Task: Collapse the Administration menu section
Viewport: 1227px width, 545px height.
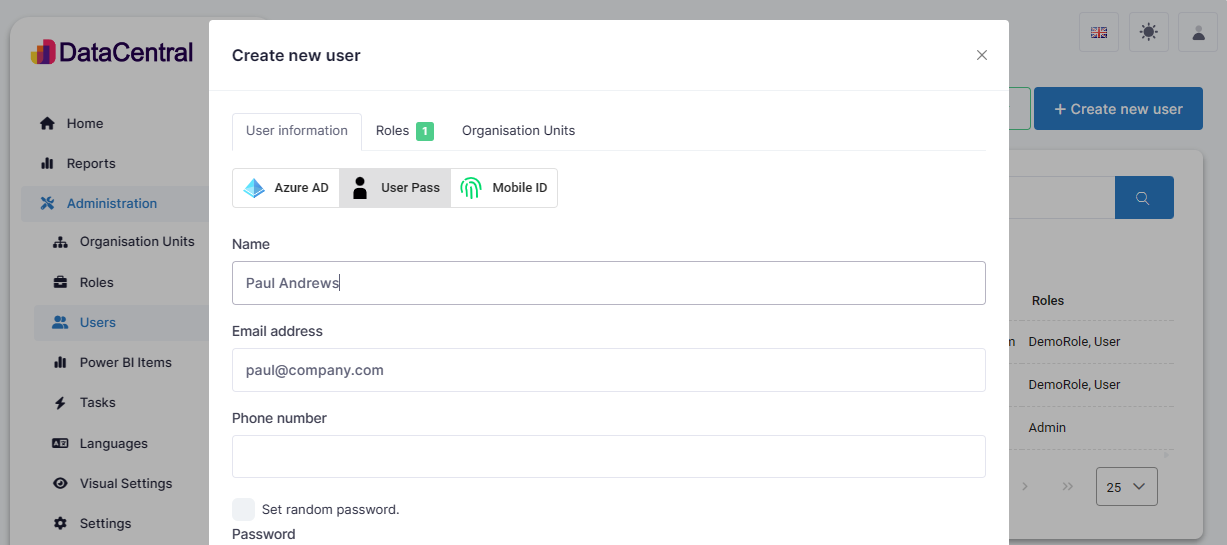Action: pos(112,203)
